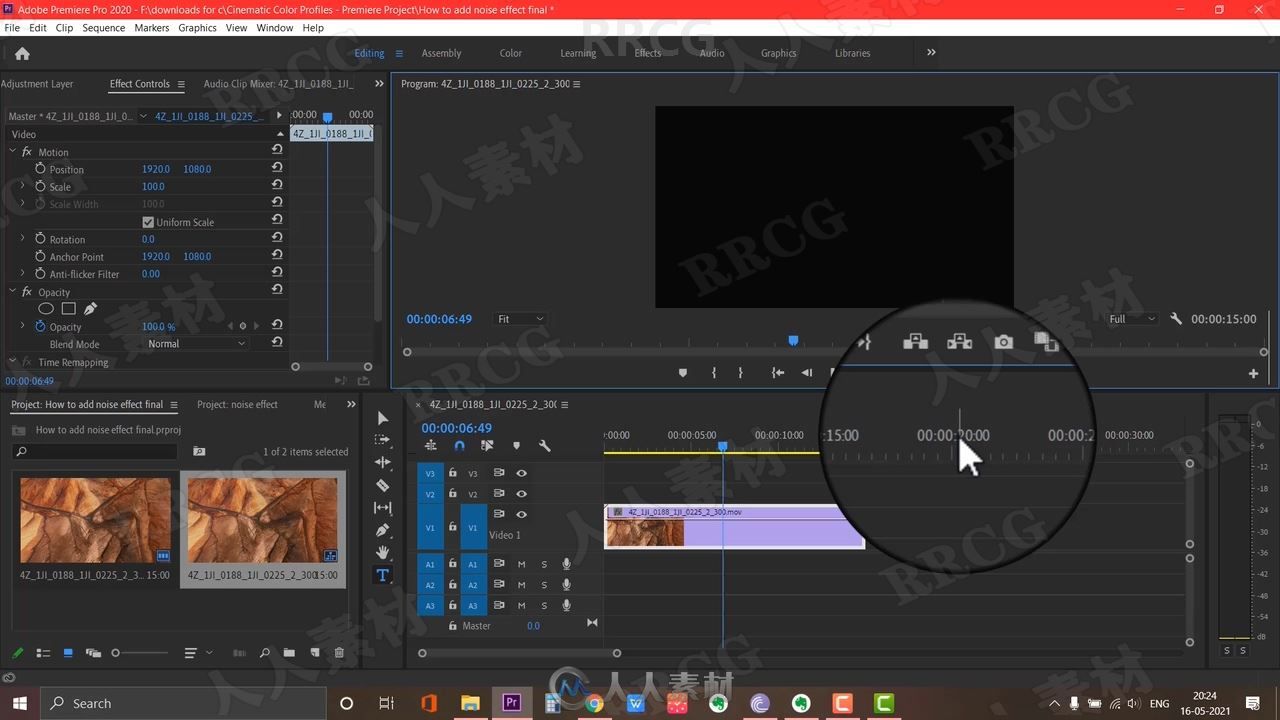The width and height of the screenshot is (1280, 720).
Task: Enable voice-over record on A3
Action: [567, 605]
